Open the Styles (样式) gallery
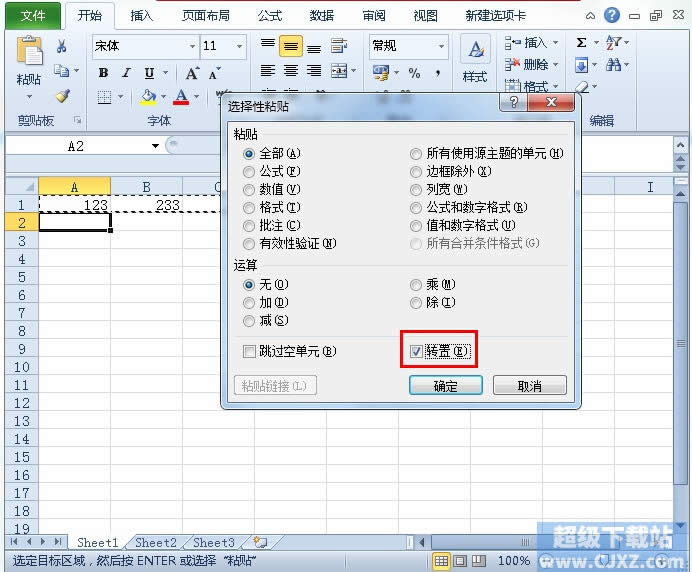692x572 pixels. 475,60
